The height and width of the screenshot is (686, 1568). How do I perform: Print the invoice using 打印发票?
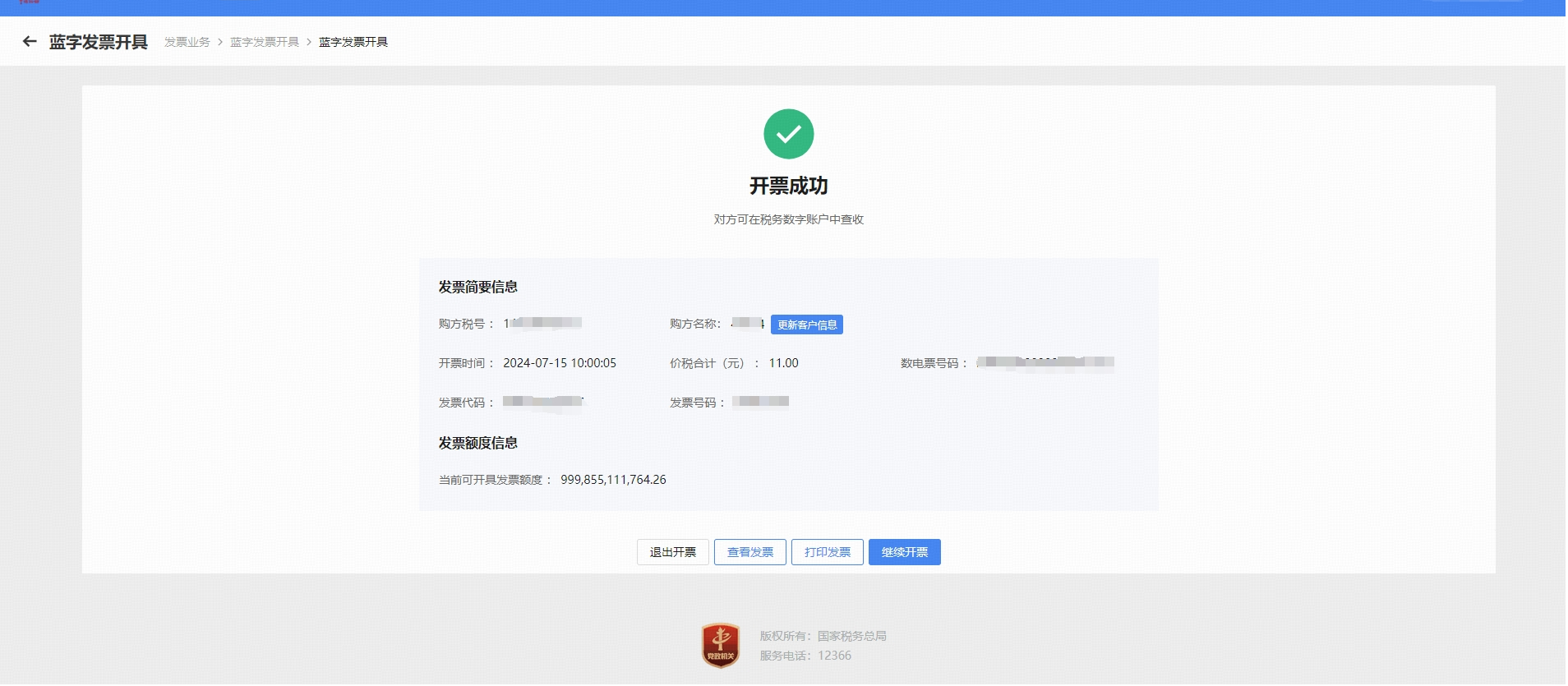tap(827, 552)
